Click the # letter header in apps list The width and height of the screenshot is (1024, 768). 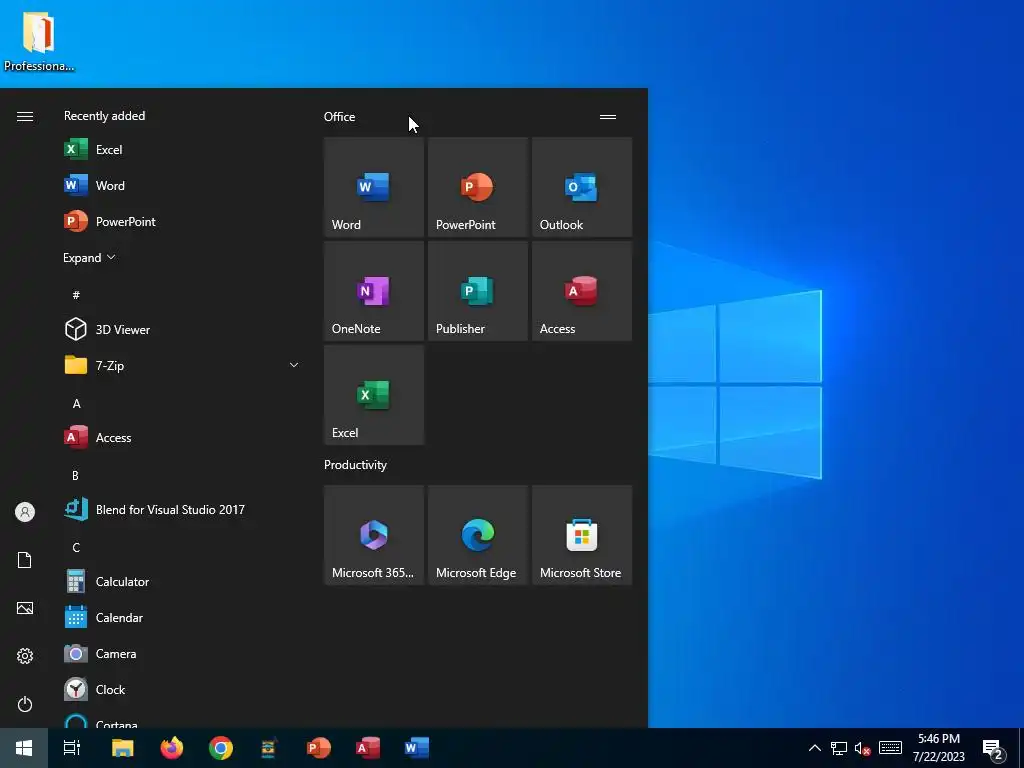[x=76, y=295]
